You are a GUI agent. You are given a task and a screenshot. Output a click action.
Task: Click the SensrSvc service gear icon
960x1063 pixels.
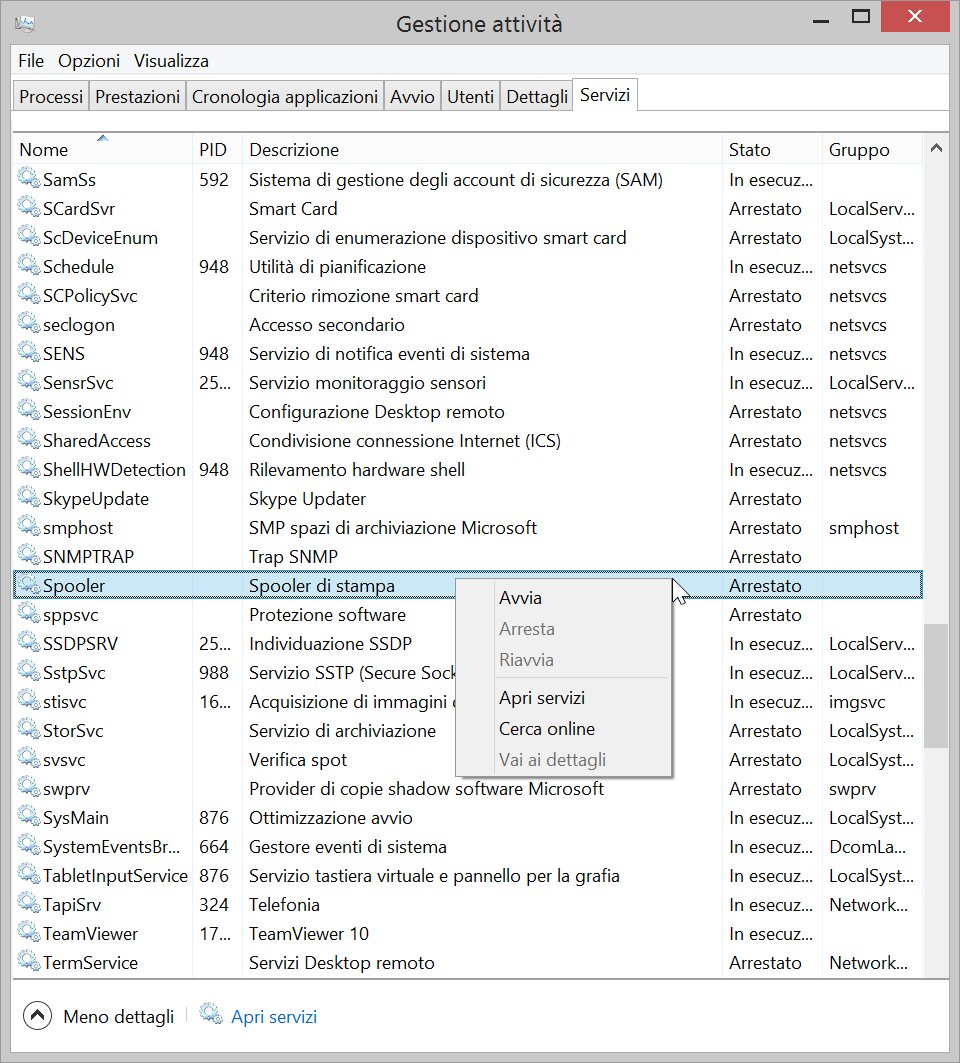28,381
